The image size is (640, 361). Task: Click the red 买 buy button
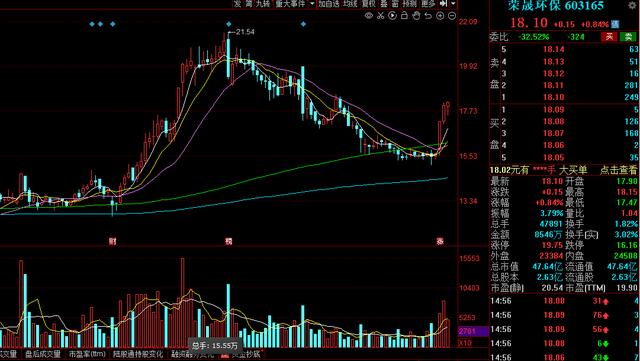[x=609, y=37]
